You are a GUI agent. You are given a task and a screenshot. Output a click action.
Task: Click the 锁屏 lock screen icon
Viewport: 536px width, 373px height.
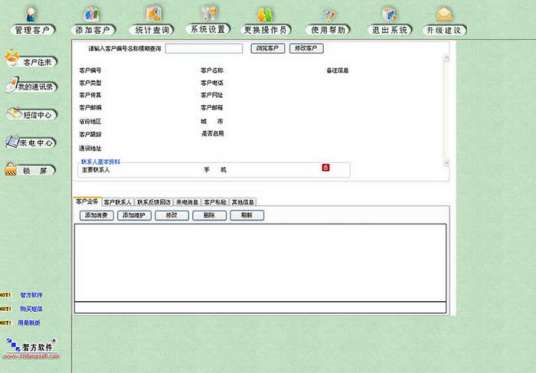(x=30, y=170)
